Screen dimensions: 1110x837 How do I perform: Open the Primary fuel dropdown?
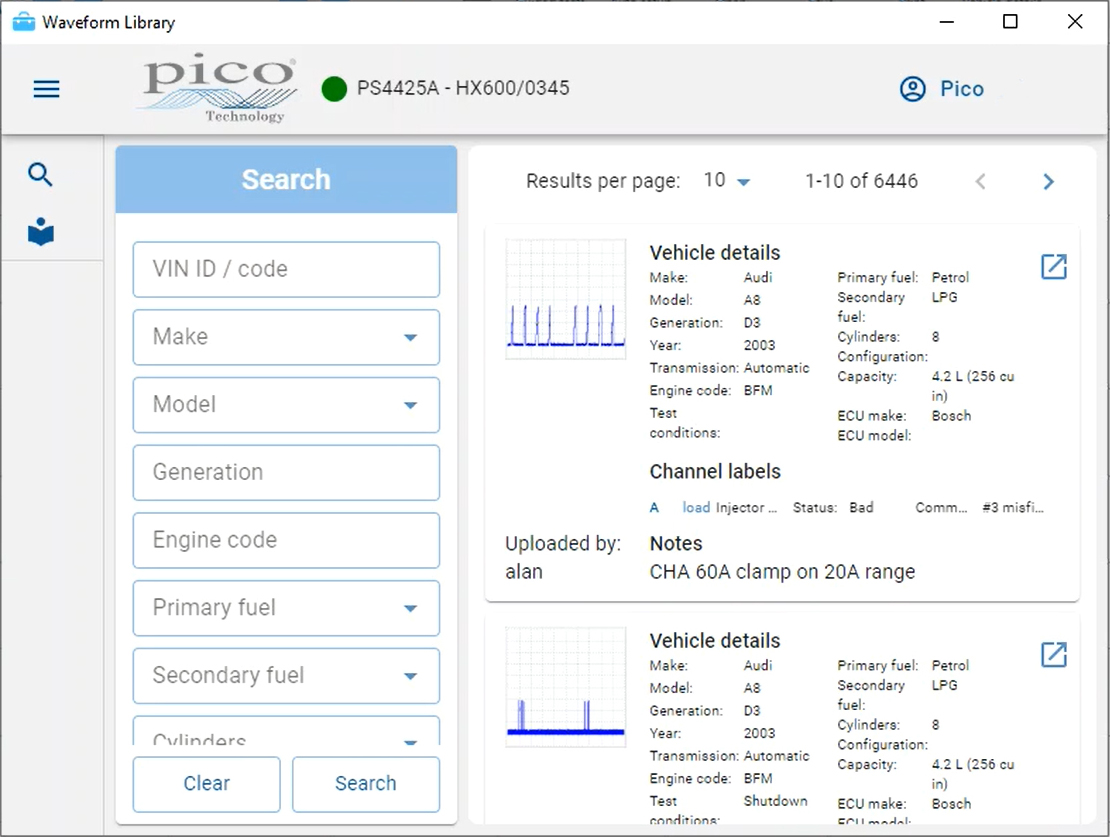click(286, 608)
